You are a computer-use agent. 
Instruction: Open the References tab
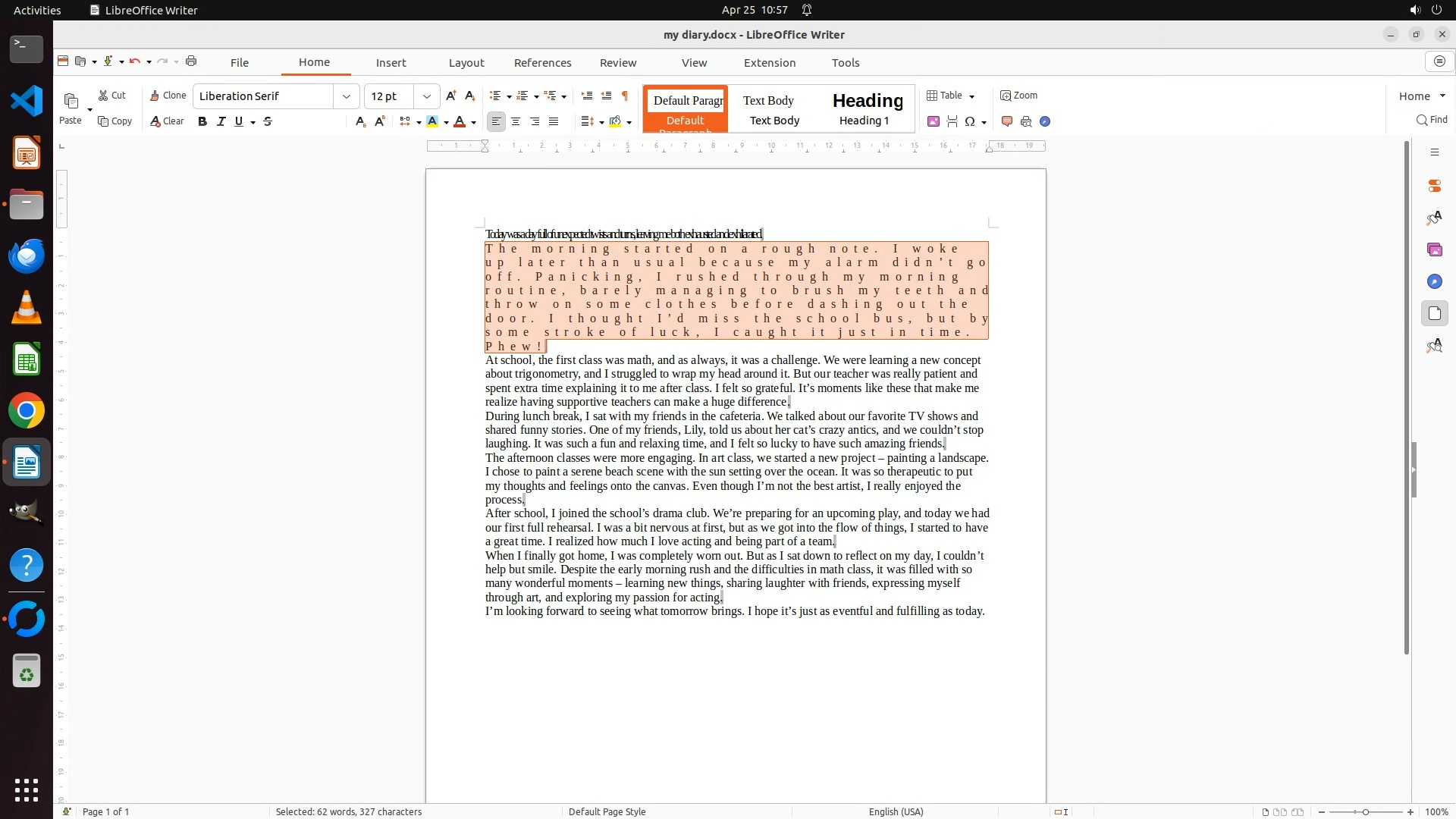pyautogui.click(x=542, y=63)
